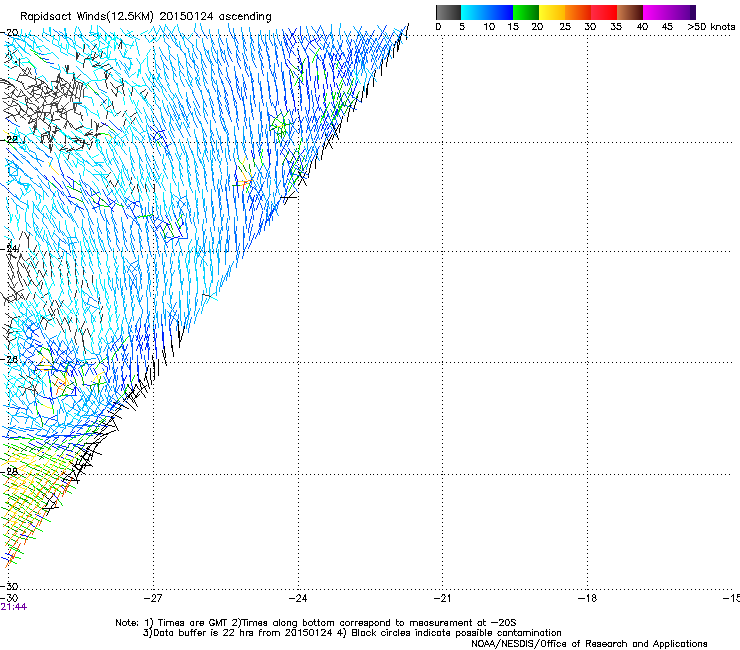Click the '-18' longitude axis label
This screenshot has height=650, width=740.
click(587, 598)
